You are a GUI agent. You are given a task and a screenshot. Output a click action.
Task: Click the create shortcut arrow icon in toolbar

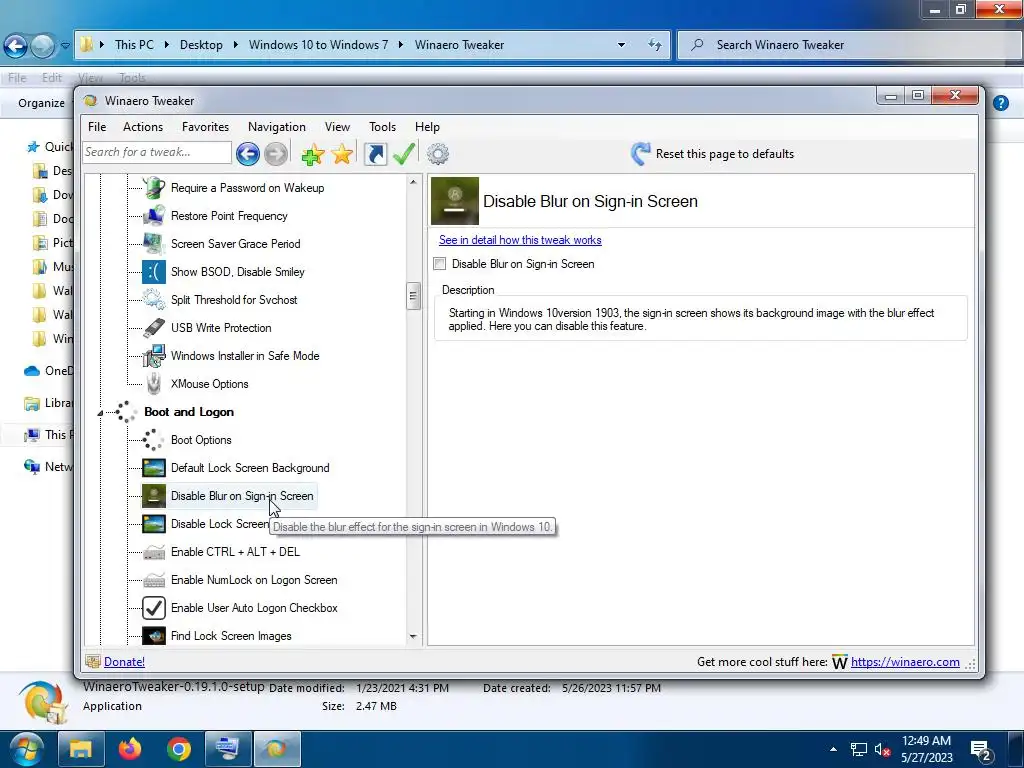point(376,154)
